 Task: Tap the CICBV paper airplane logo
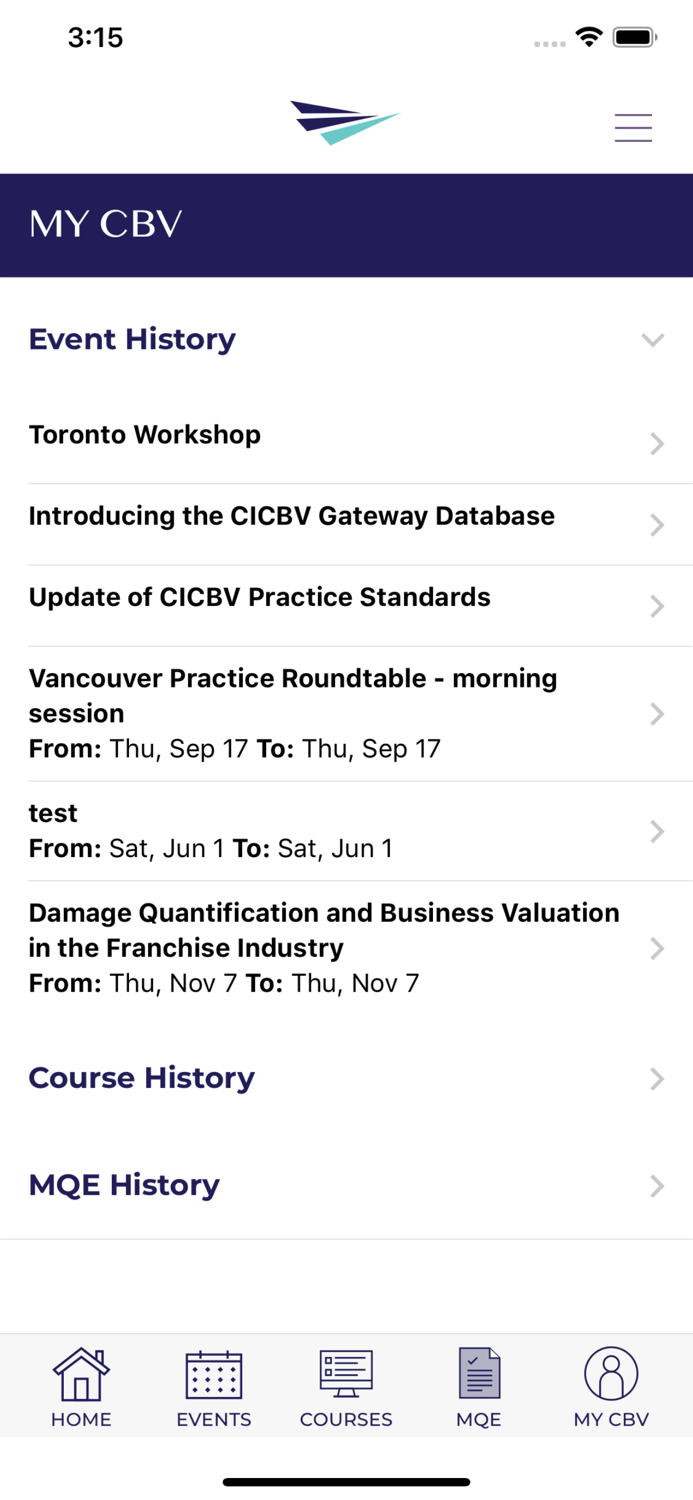click(x=346, y=120)
